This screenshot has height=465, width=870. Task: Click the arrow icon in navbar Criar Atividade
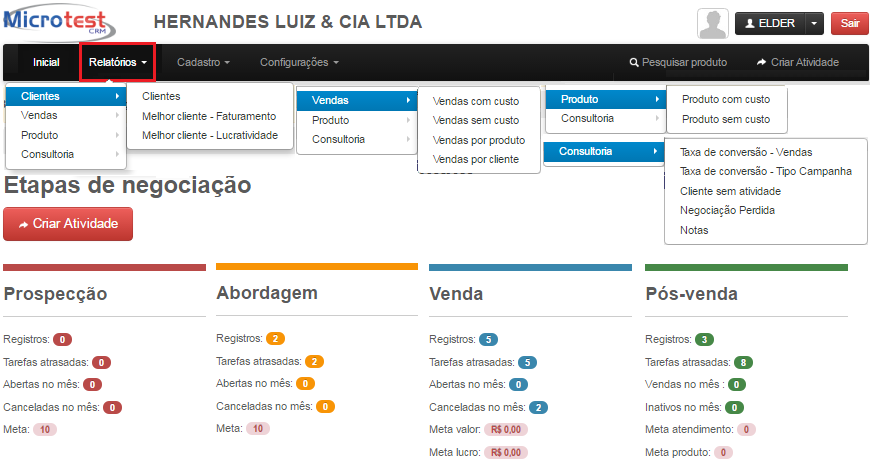coord(761,63)
